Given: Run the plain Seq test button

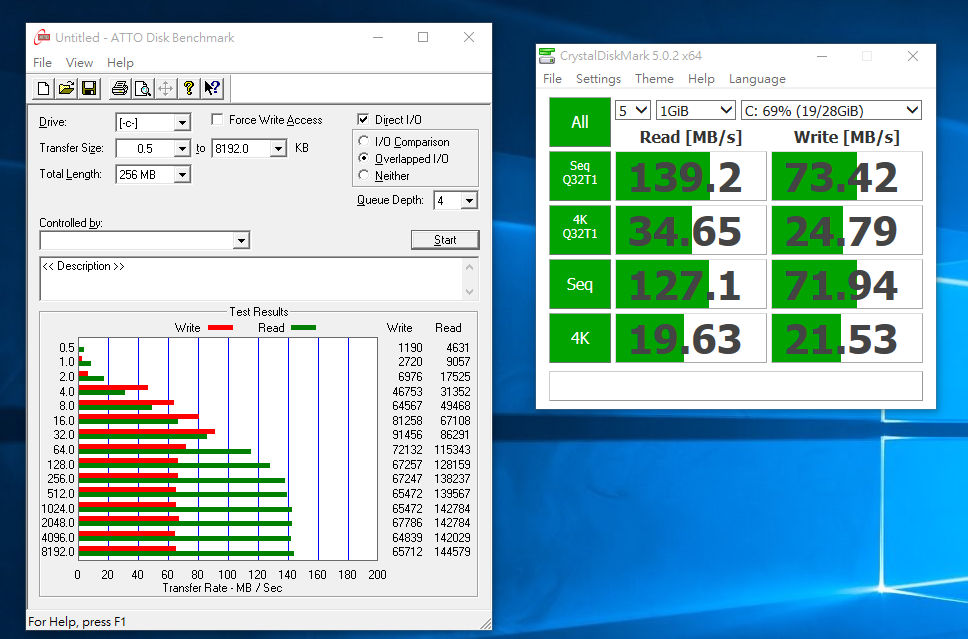Looking at the screenshot, I should pos(580,284).
